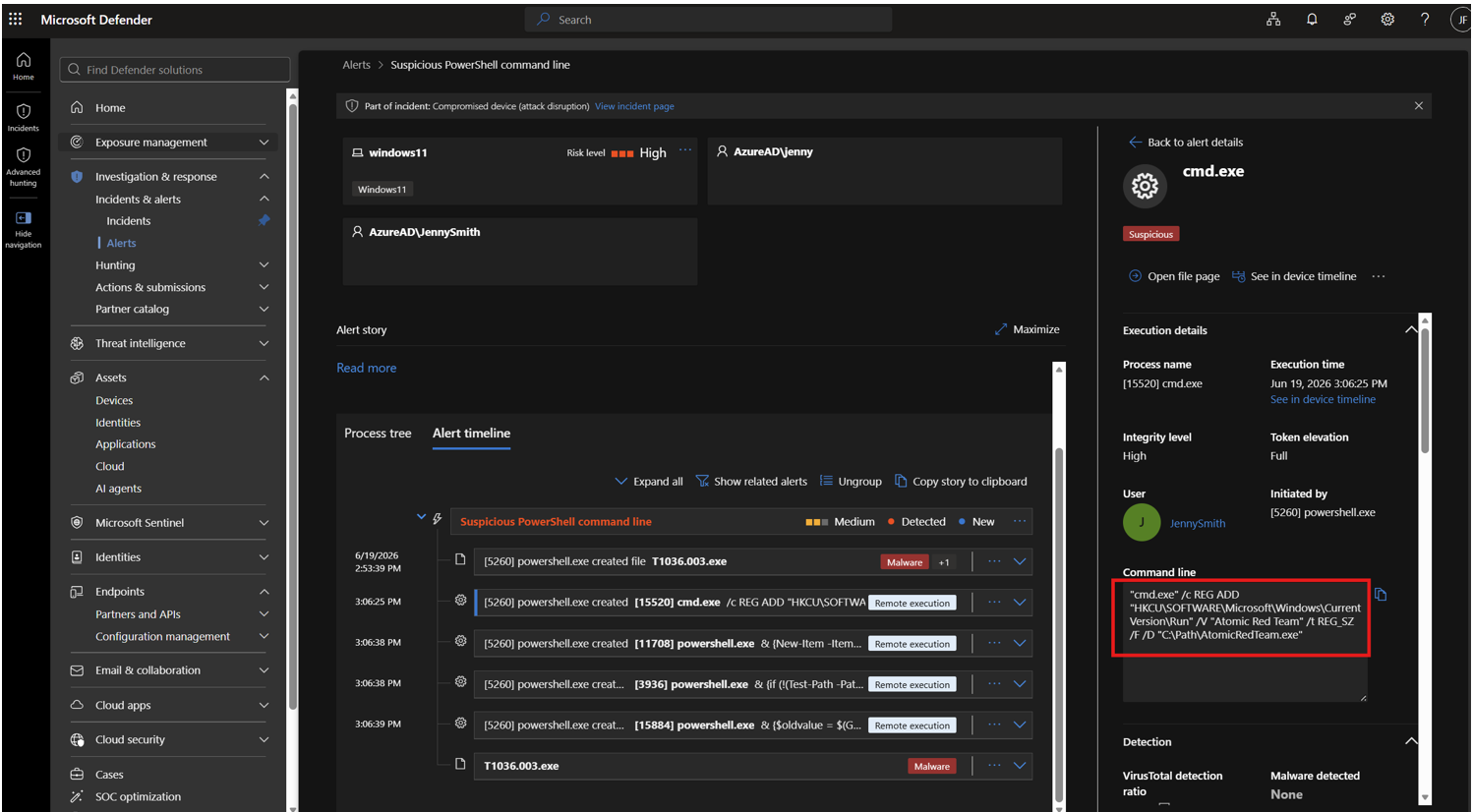
Task: Click the SOC optimization item
Action: pos(138,796)
